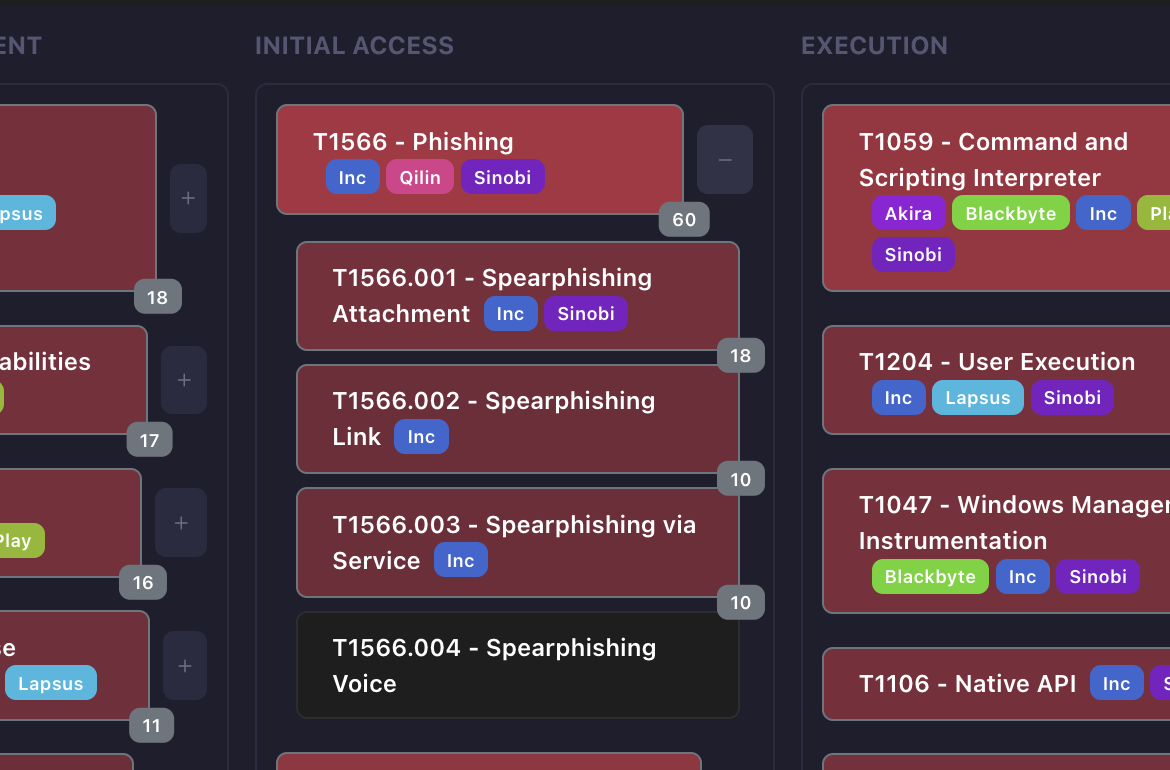Click the Inc tag on T1106 Native API
The width and height of the screenshot is (1170, 770).
click(1116, 683)
